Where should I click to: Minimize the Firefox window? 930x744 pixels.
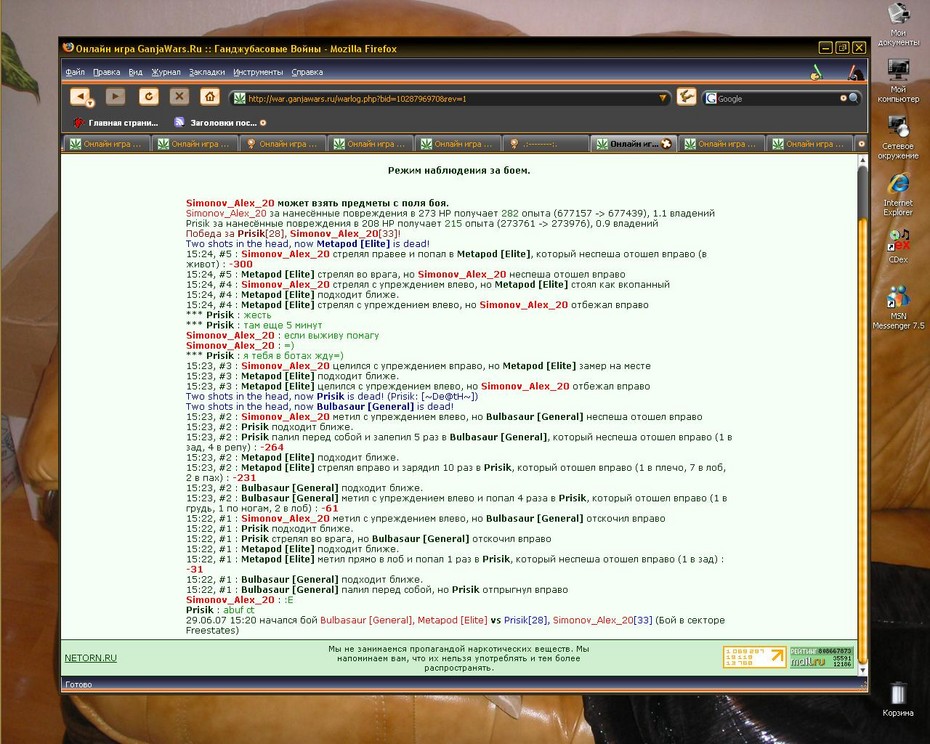825,48
